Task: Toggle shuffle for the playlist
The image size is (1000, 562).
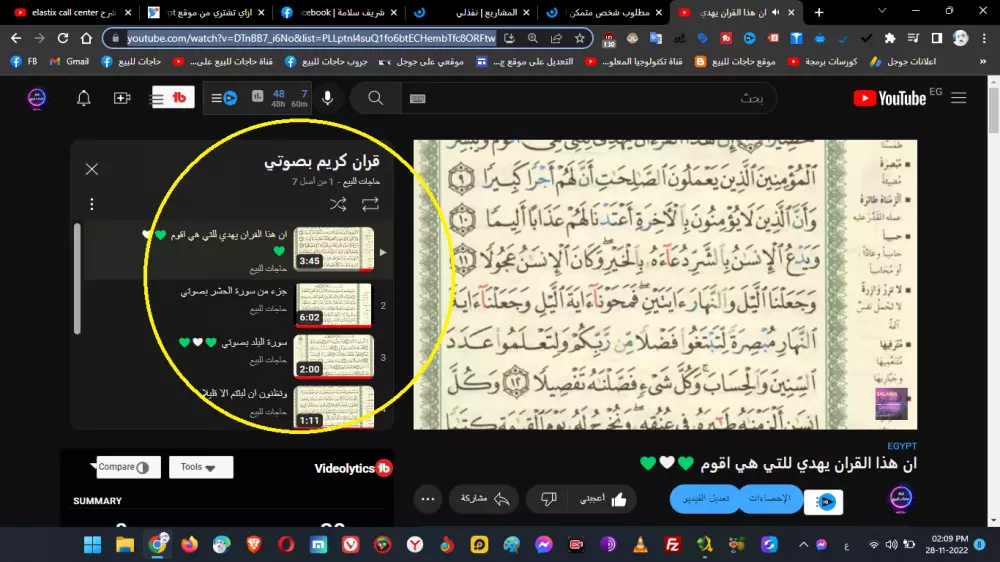Action: [338, 204]
